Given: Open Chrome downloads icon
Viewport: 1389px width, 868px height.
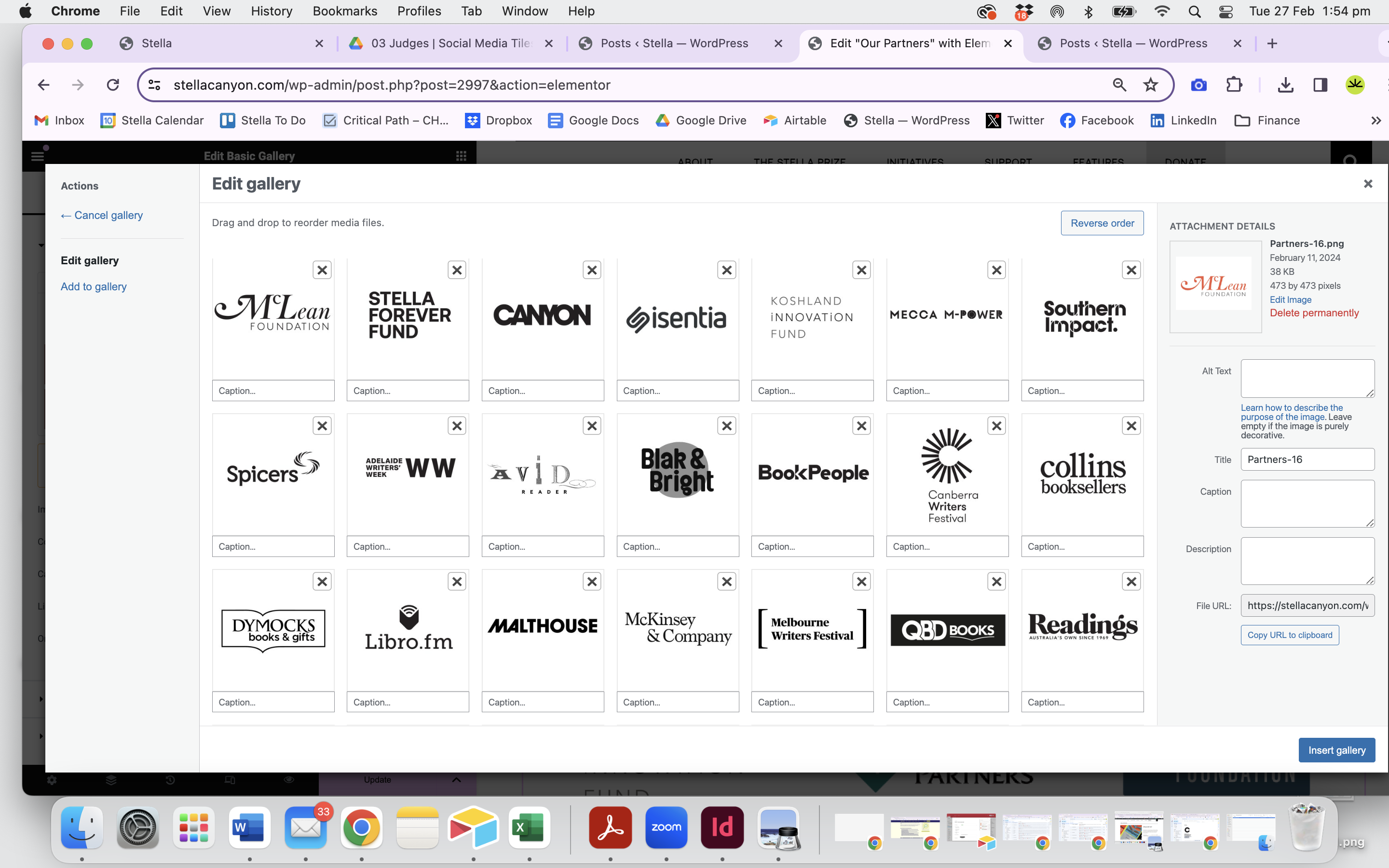Looking at the screenshot, I should tap(1286, 85).
